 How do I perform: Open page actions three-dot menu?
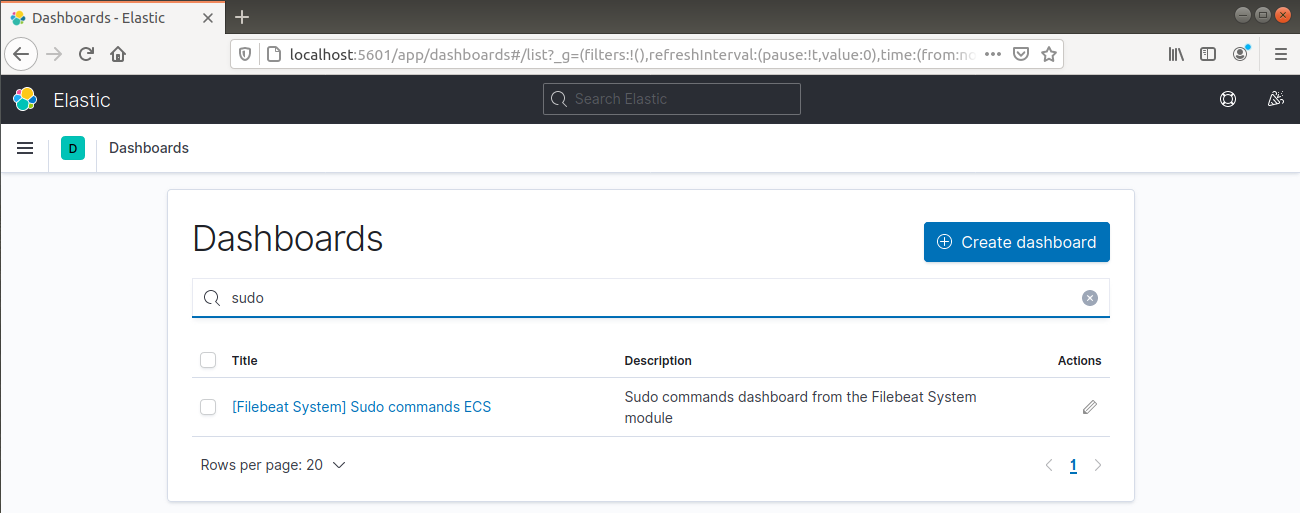point(993,54)
